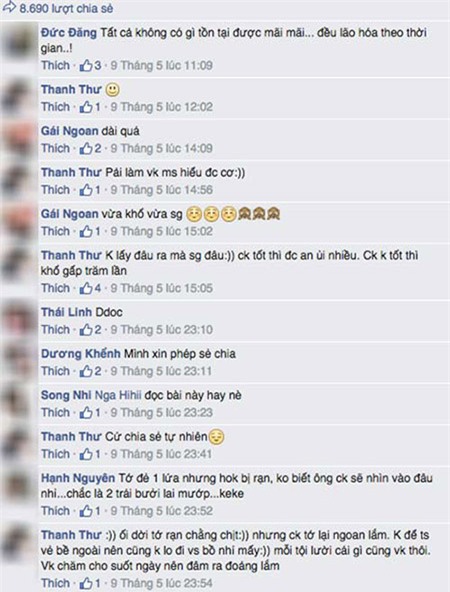Screen dimensions: 450x592
Task: Open the Hạnh Nguyên profile name link
Action: coord(78,478)
